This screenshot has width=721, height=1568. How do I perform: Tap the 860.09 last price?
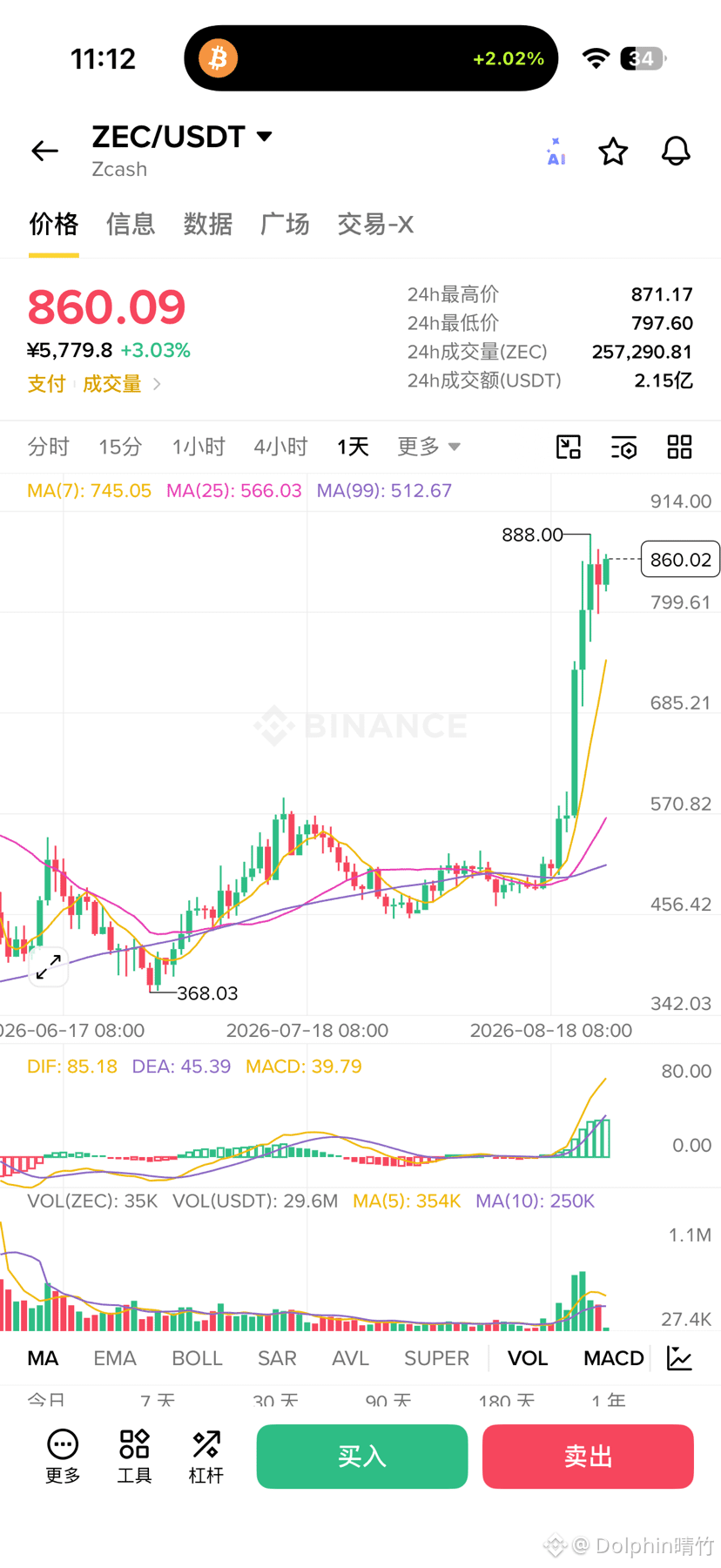[106, 306]
